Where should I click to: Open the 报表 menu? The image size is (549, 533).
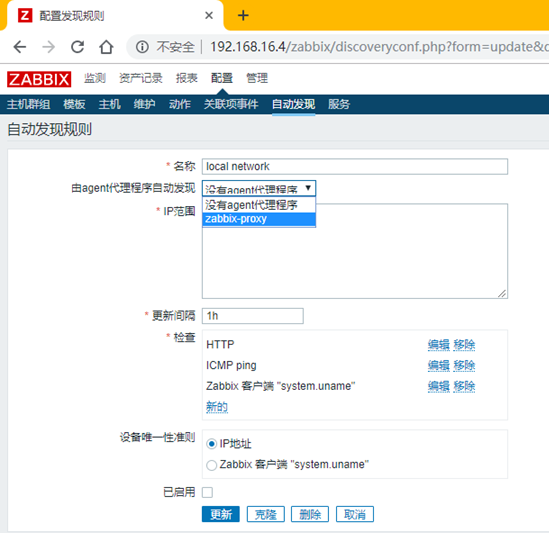point(187,78)
